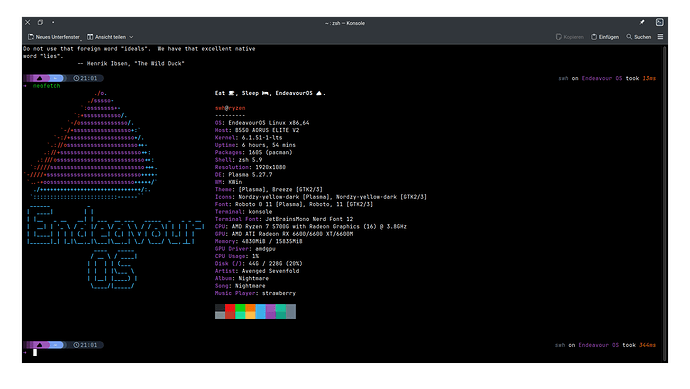Click the 'OS: EndeavourOS Linux x86_64' line
The height and width of the screenshot is (389, 690).
[262, 123]
